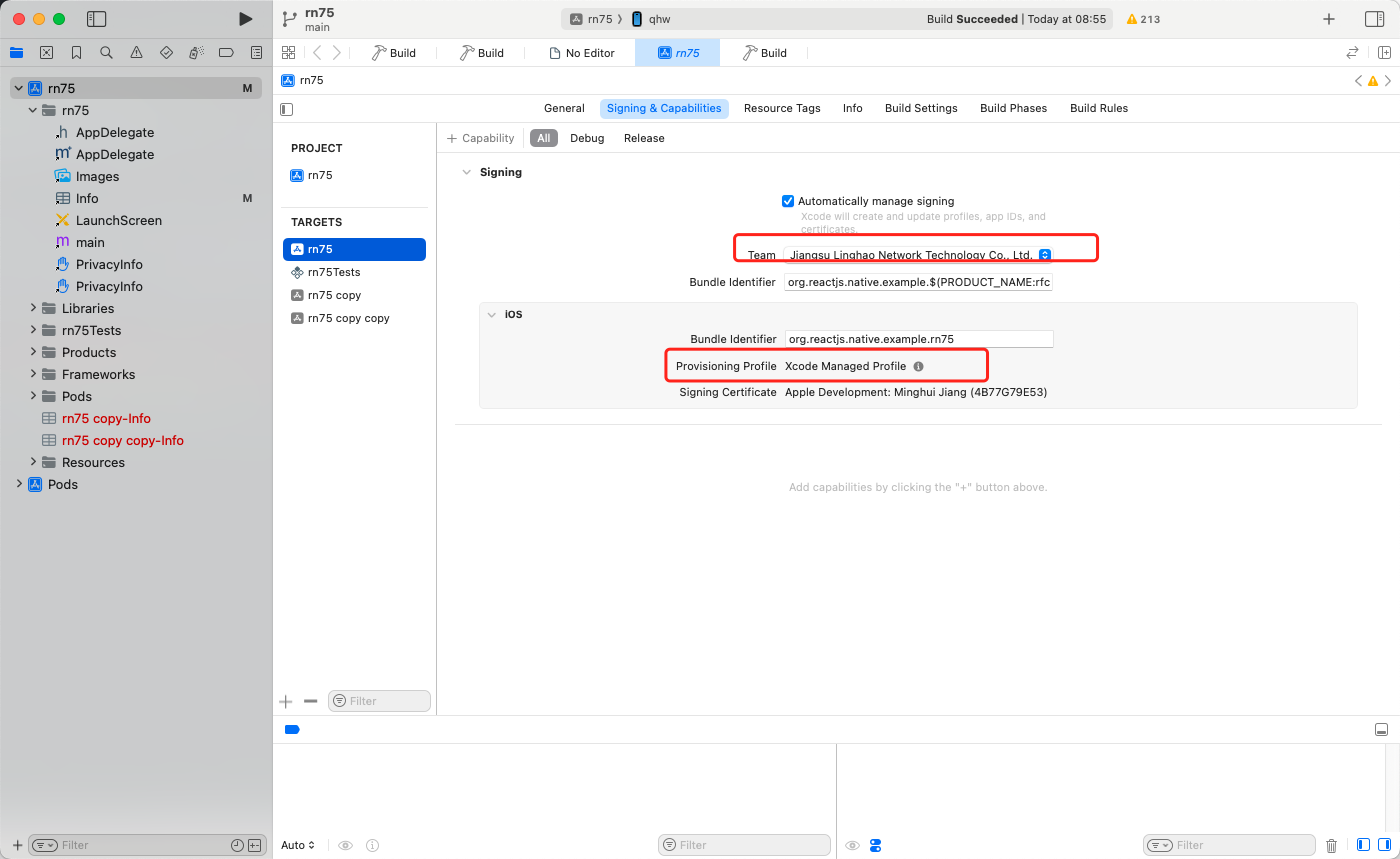The height and width of the screenshot is (859, 1400).
Task: Click the add Capability button
Action: pos(481,138)
